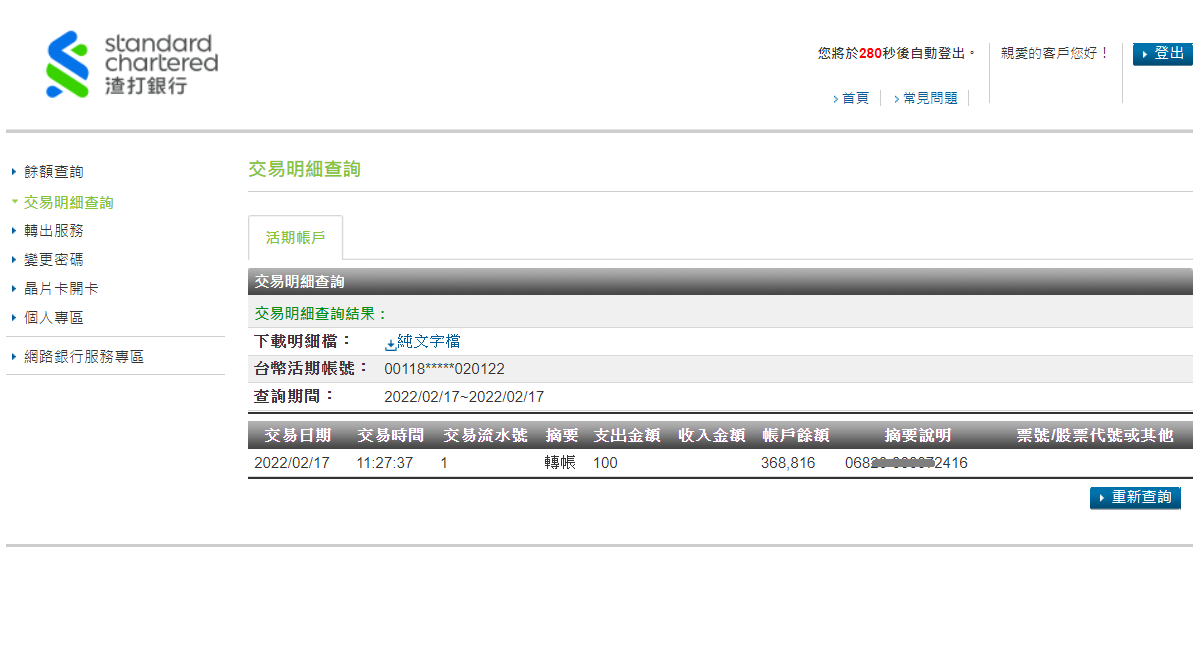
Task: Click the expense amount 100
Action: [x=605, y=463]
